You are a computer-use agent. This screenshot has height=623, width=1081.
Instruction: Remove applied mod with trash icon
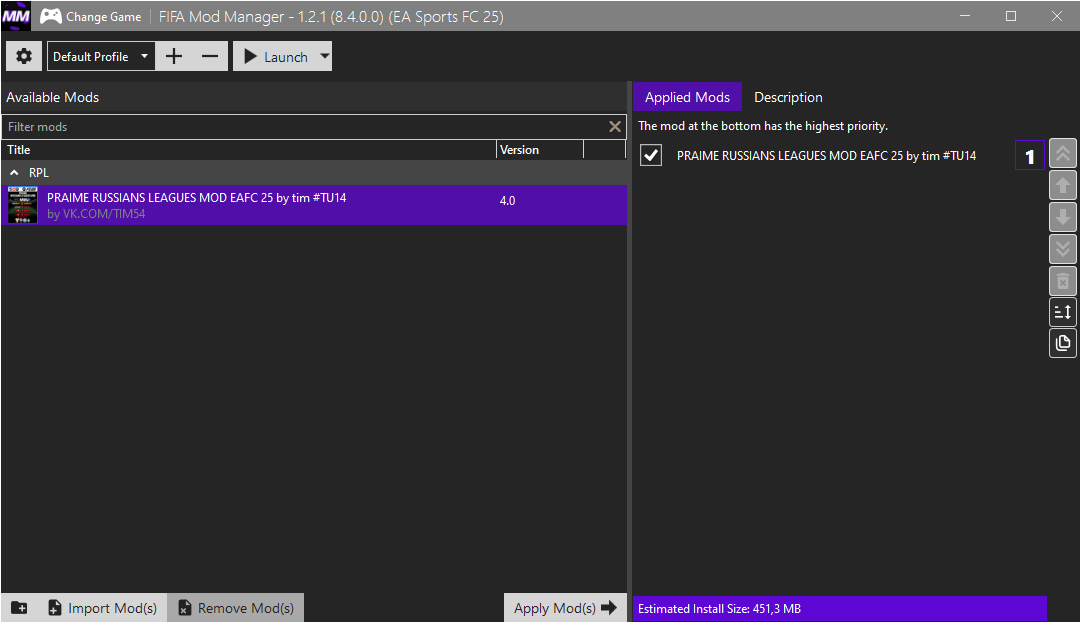tap(1062, 280)
